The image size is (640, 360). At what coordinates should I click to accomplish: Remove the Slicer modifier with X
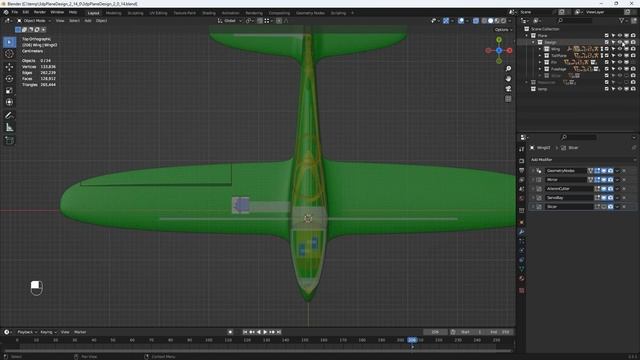(624, 207)
